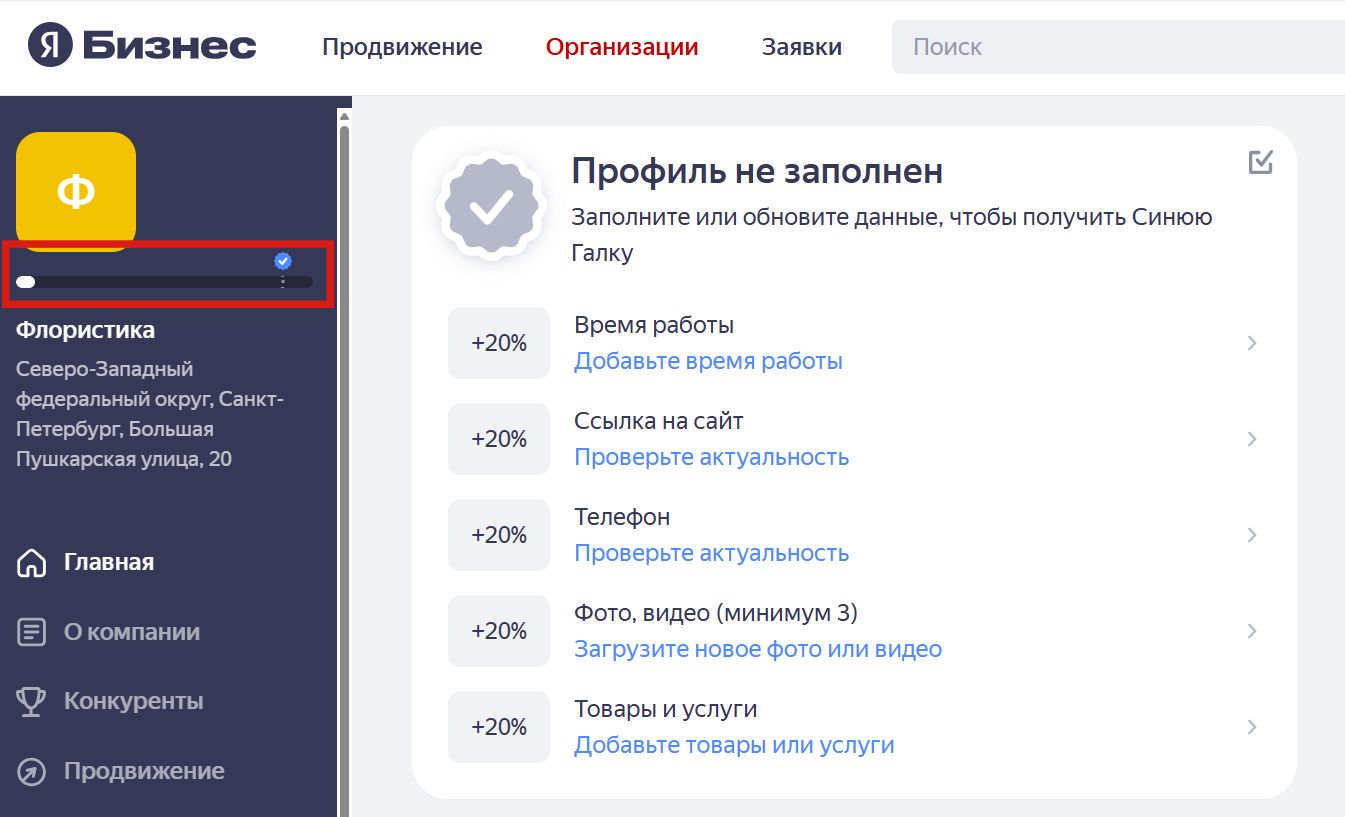This screenshot has width=1345, height=817.
Task: Click the blue checkmark badge on progress bar
Action: coord(283,261)
